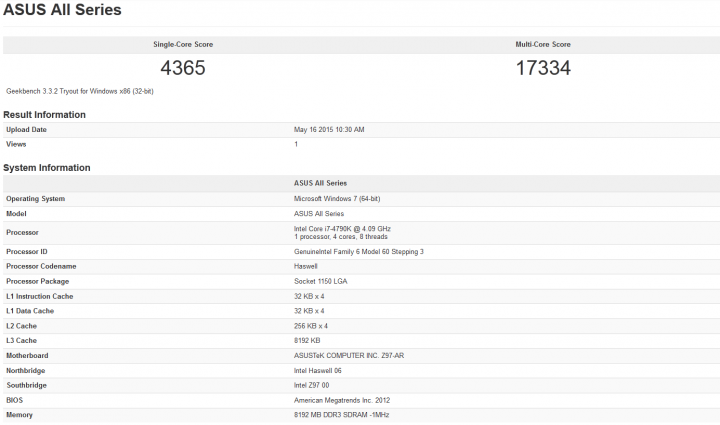The width and height of the screenshot is (720, 425).
Task: Select the Multi-Core Score label
Action: tap(543, 45)
